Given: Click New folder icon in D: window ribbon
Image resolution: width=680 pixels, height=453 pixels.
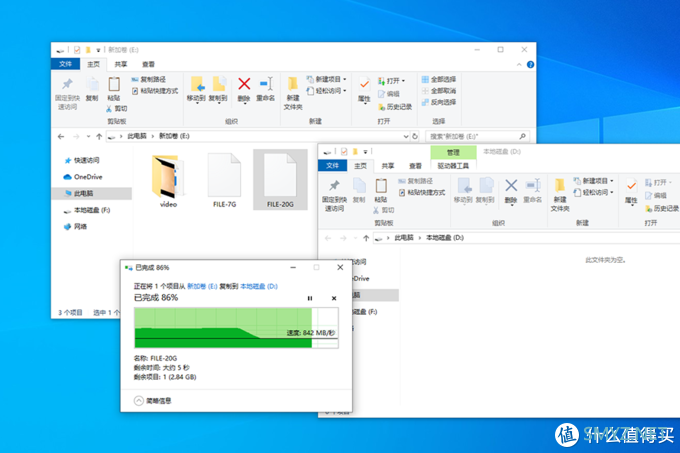Looking at the screenshot, I should point(559,186).
